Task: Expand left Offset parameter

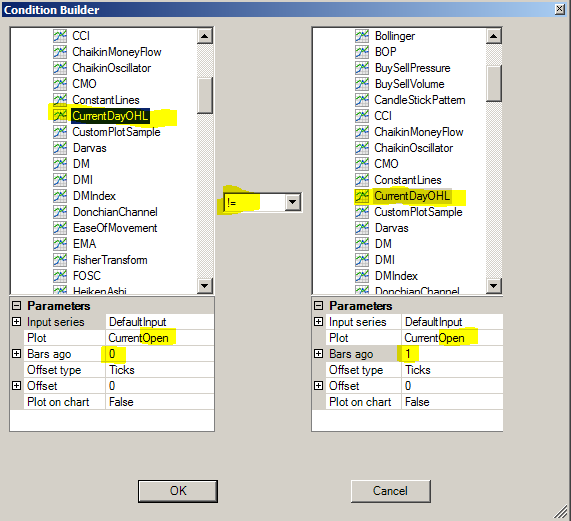Action: pyautogui.click(x=16, y=386)
